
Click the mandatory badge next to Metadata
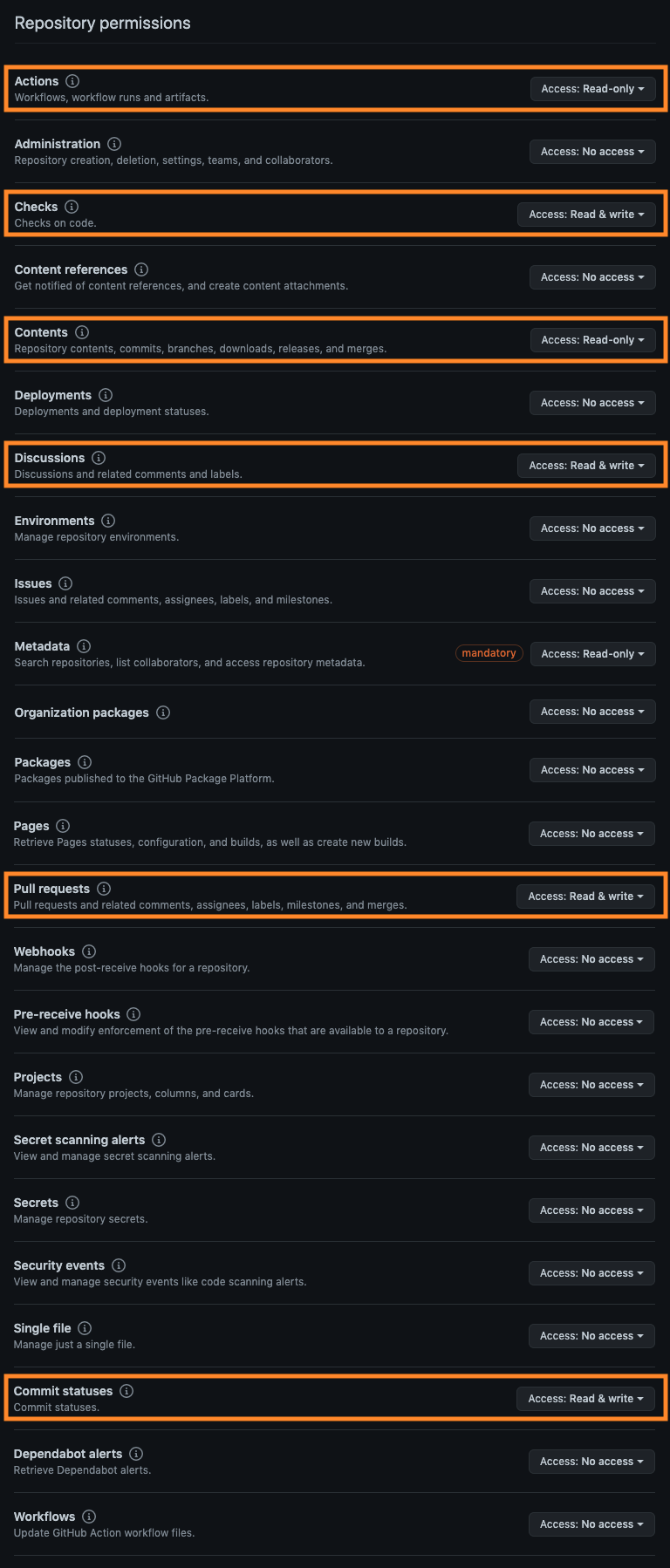coord(489,653)
